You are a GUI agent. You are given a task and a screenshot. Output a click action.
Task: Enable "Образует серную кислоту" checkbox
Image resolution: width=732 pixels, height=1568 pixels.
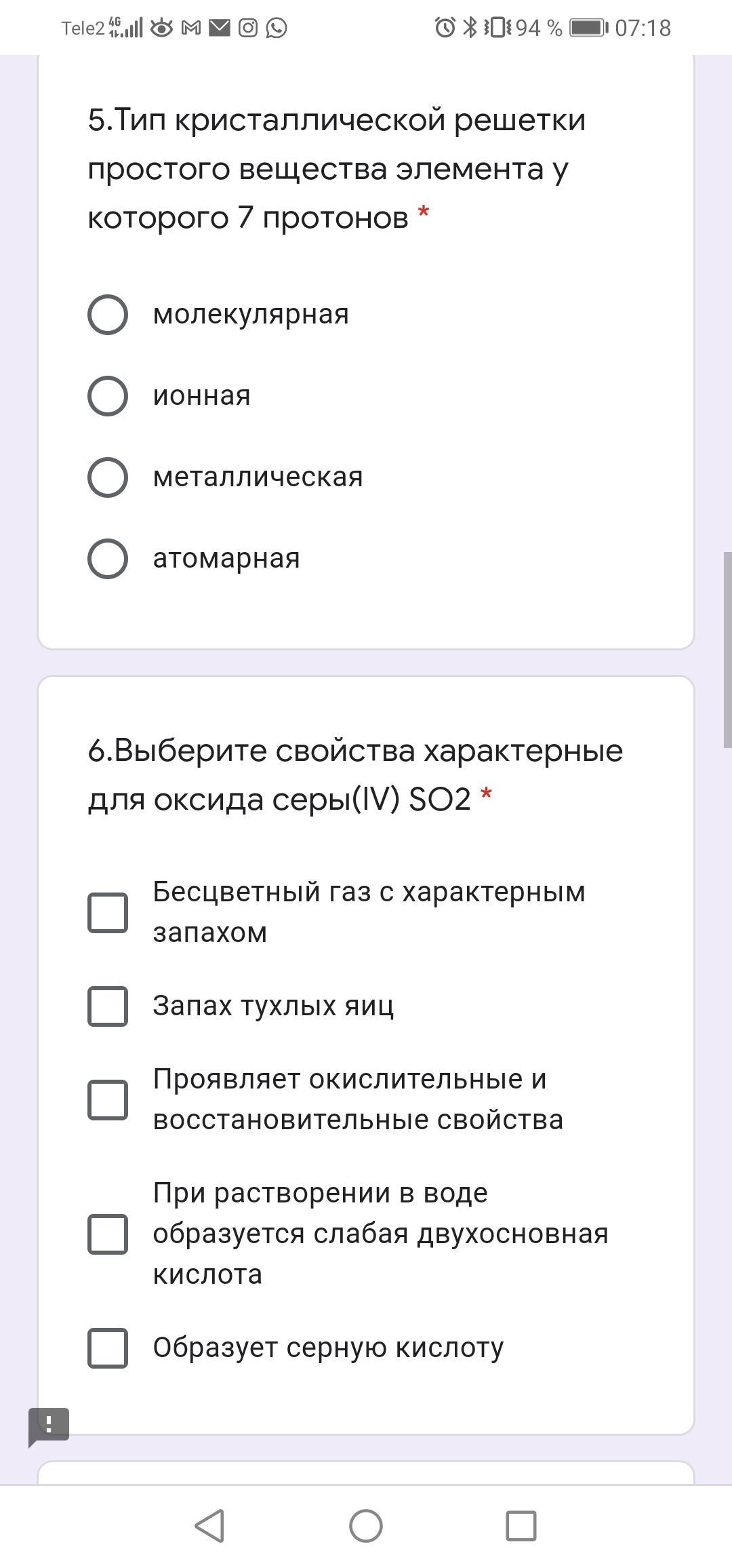pyautogui.click(x=108, y=1348)
